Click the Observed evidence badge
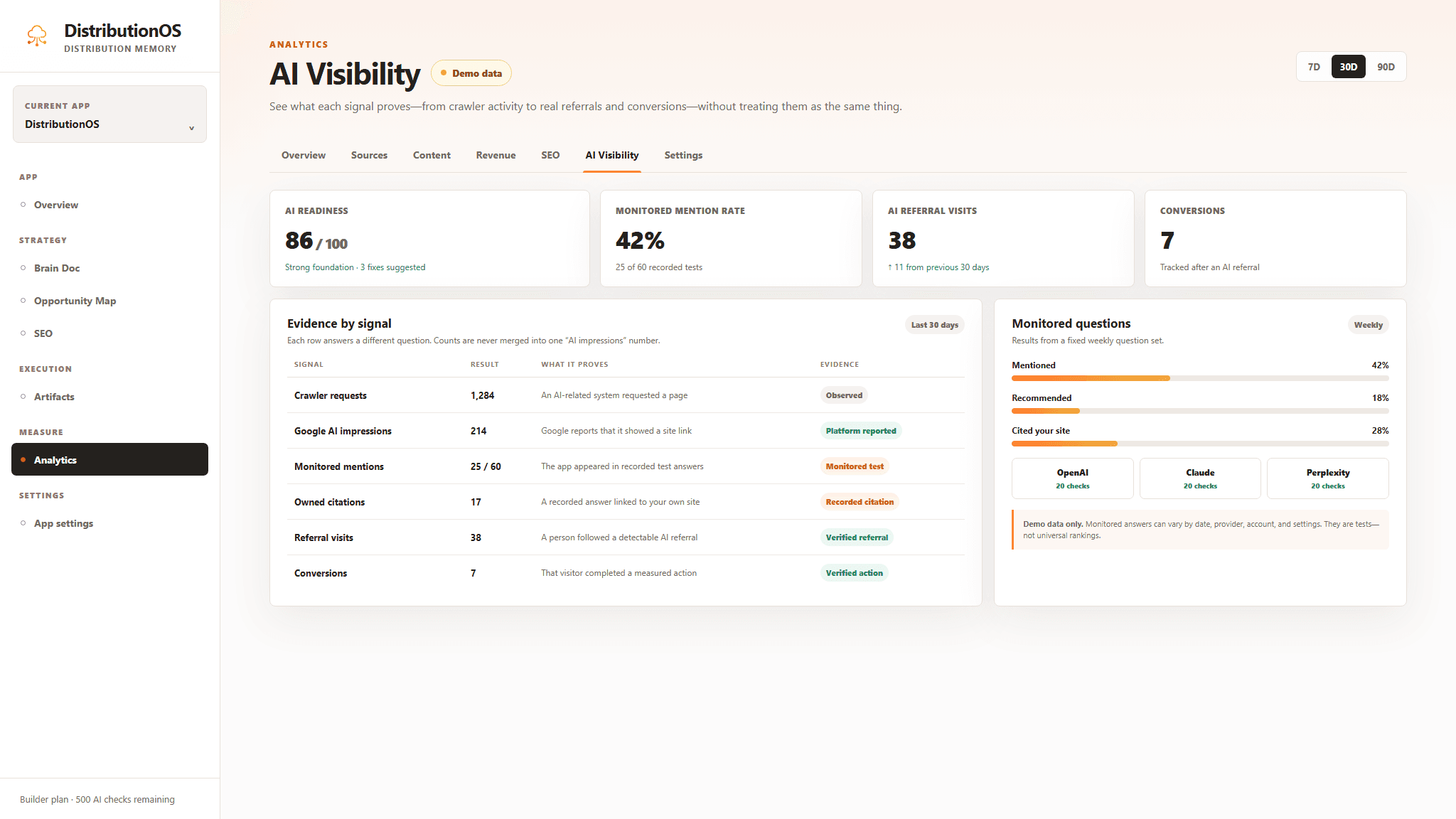 pyautogui.click(x=844, y=395)
